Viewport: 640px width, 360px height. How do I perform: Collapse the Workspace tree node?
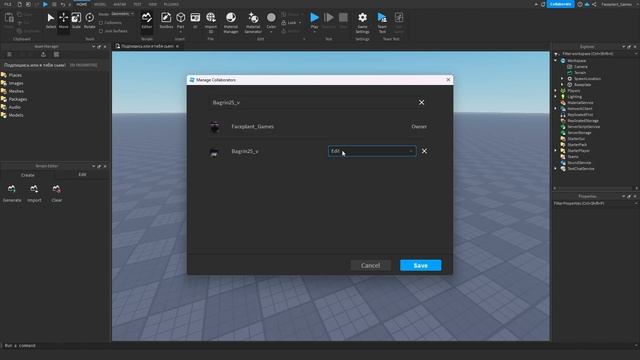556,60
